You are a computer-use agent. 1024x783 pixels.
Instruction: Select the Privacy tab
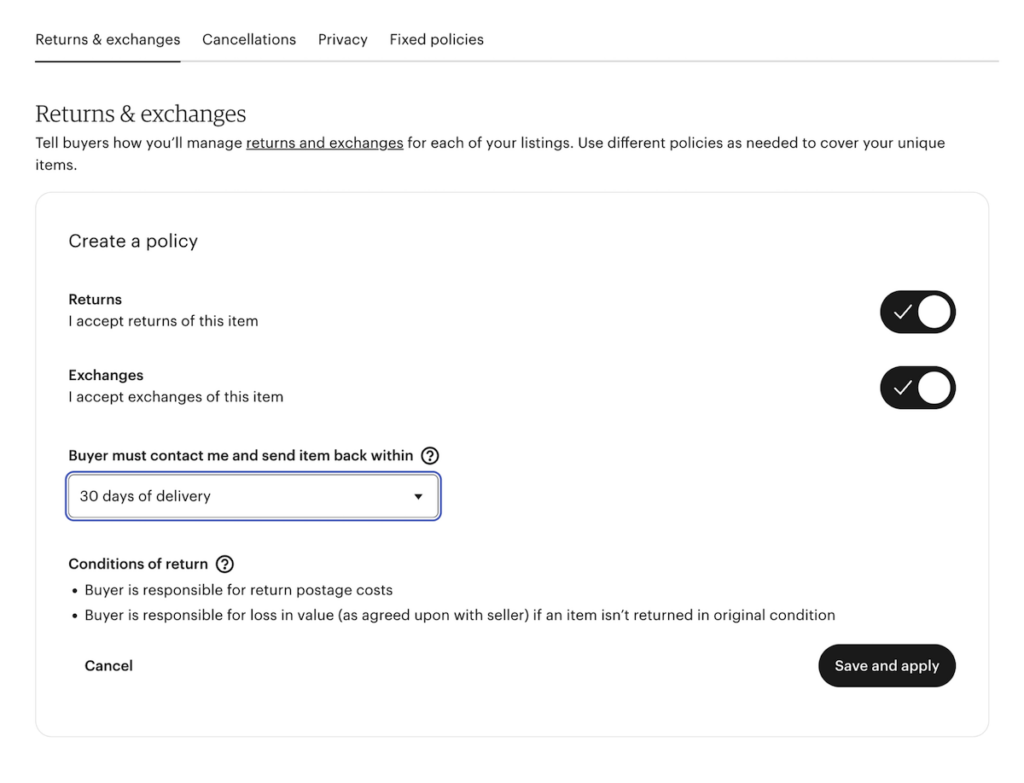pos(342,39)
